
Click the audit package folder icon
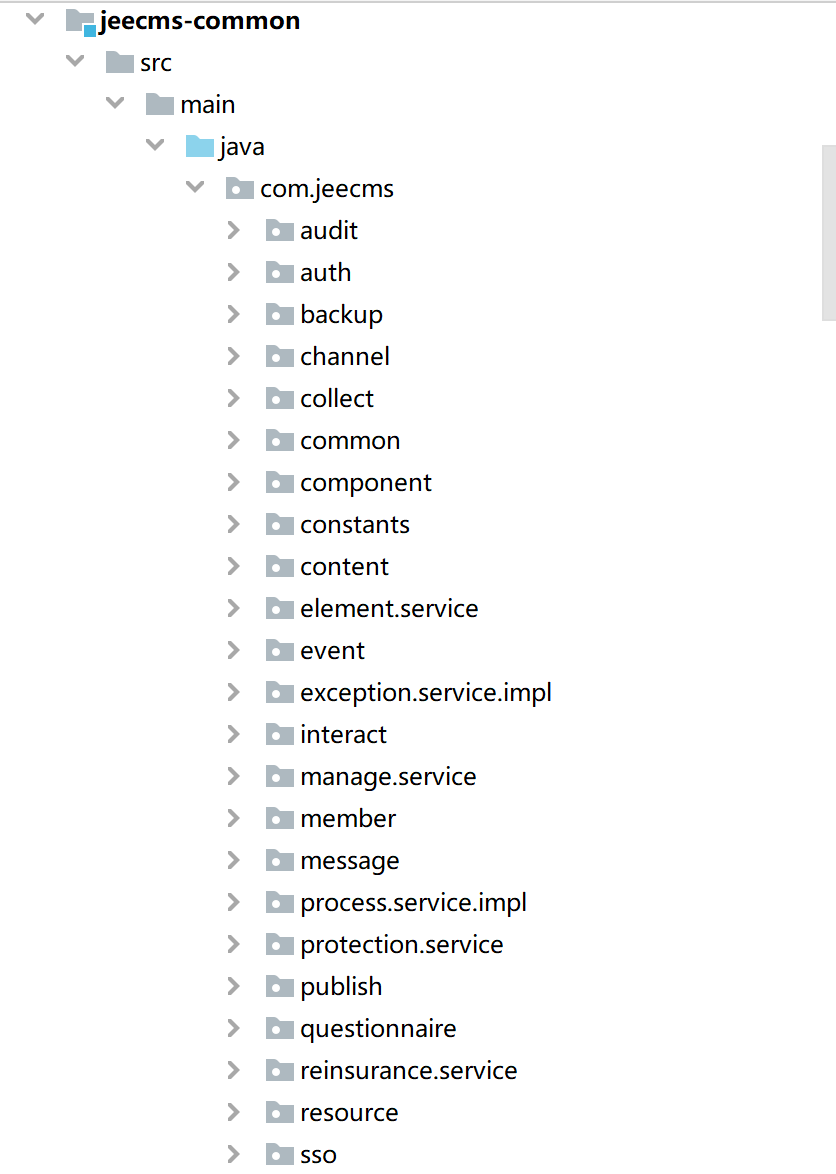(x=279, y=231)
